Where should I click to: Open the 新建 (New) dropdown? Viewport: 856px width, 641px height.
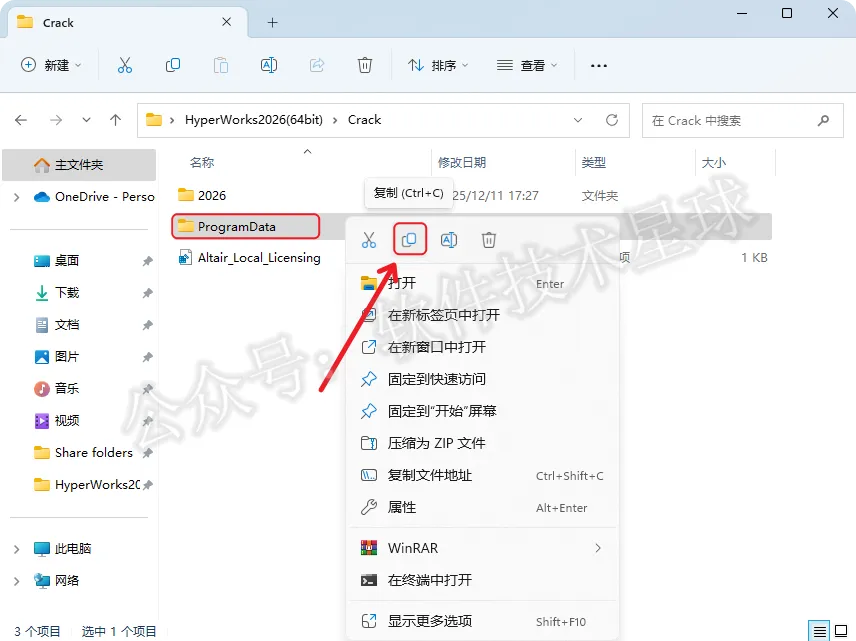tap(51, 66)
